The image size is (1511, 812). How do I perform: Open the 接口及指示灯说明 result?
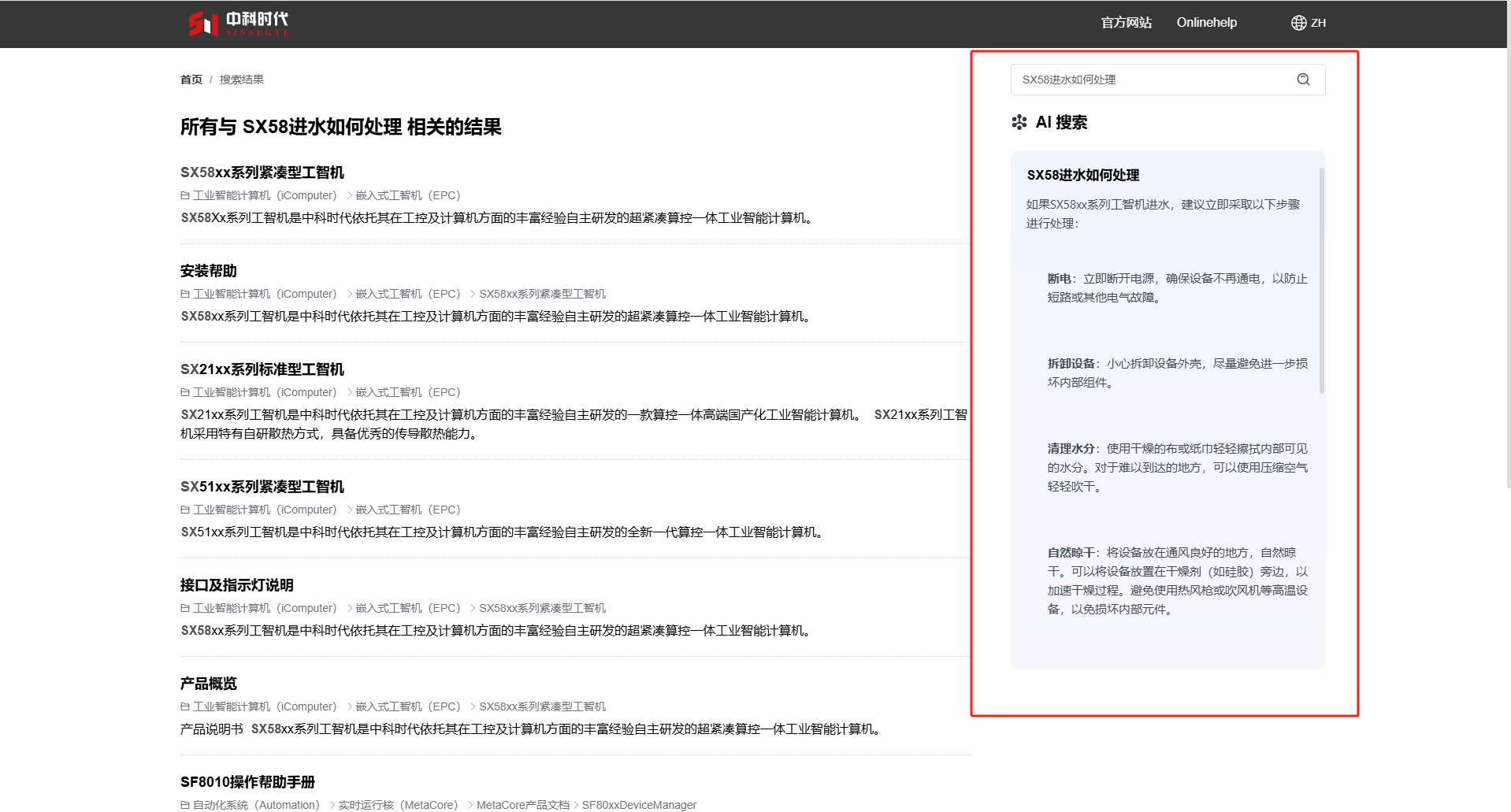coord(236,585)
